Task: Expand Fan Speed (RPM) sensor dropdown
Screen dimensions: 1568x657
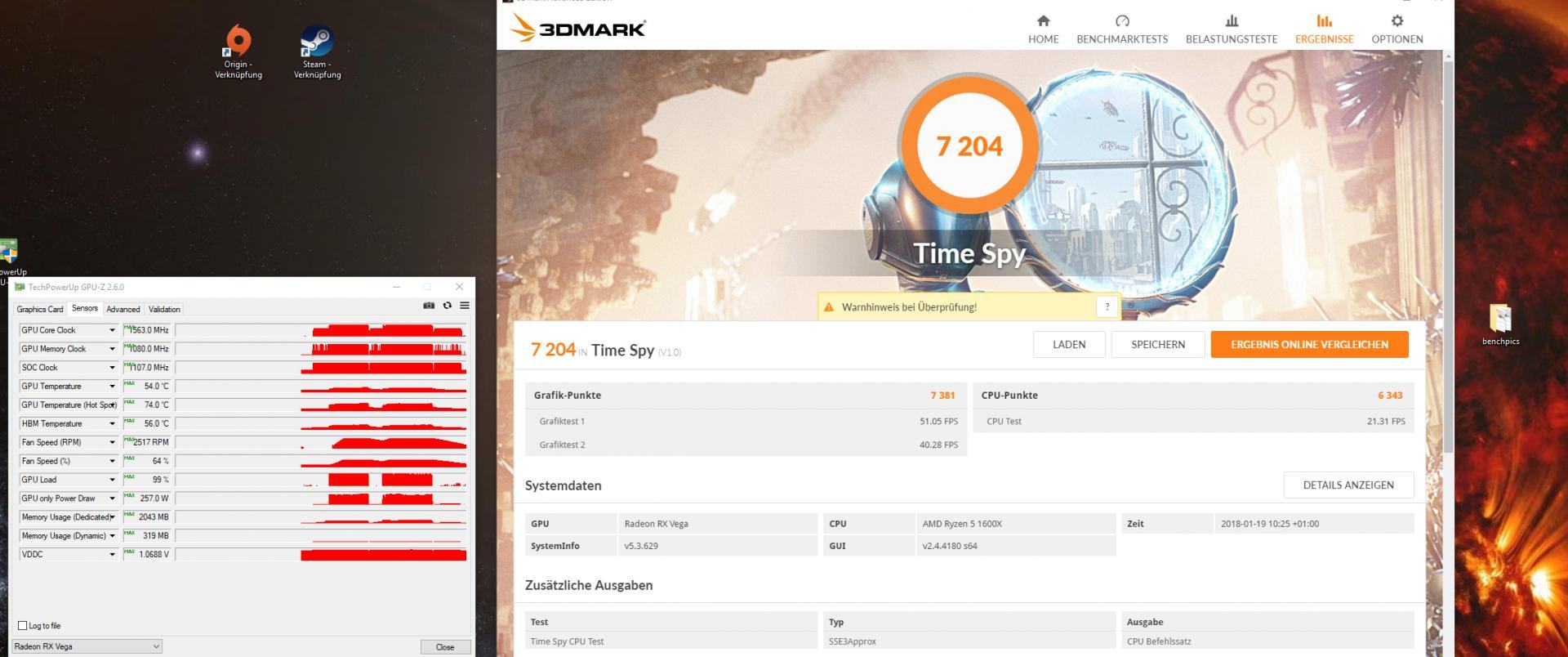Action: pos(113,442)
